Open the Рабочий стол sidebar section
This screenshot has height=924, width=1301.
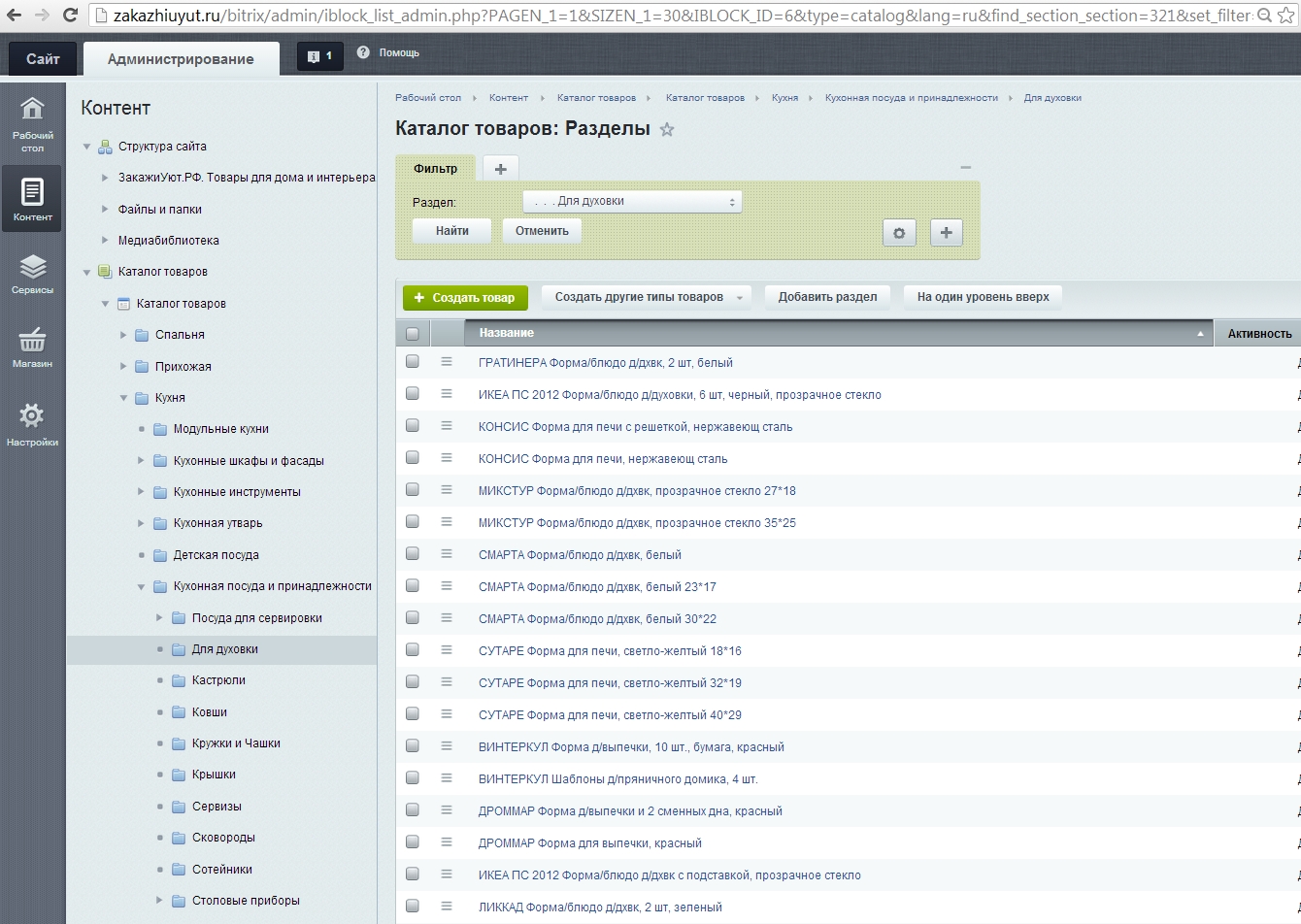[x=32, y=124]
